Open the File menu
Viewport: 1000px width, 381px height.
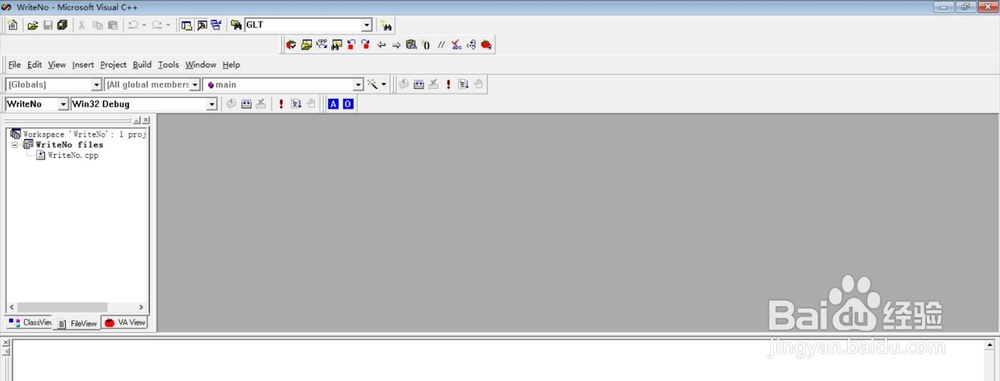tap(14, 64)
